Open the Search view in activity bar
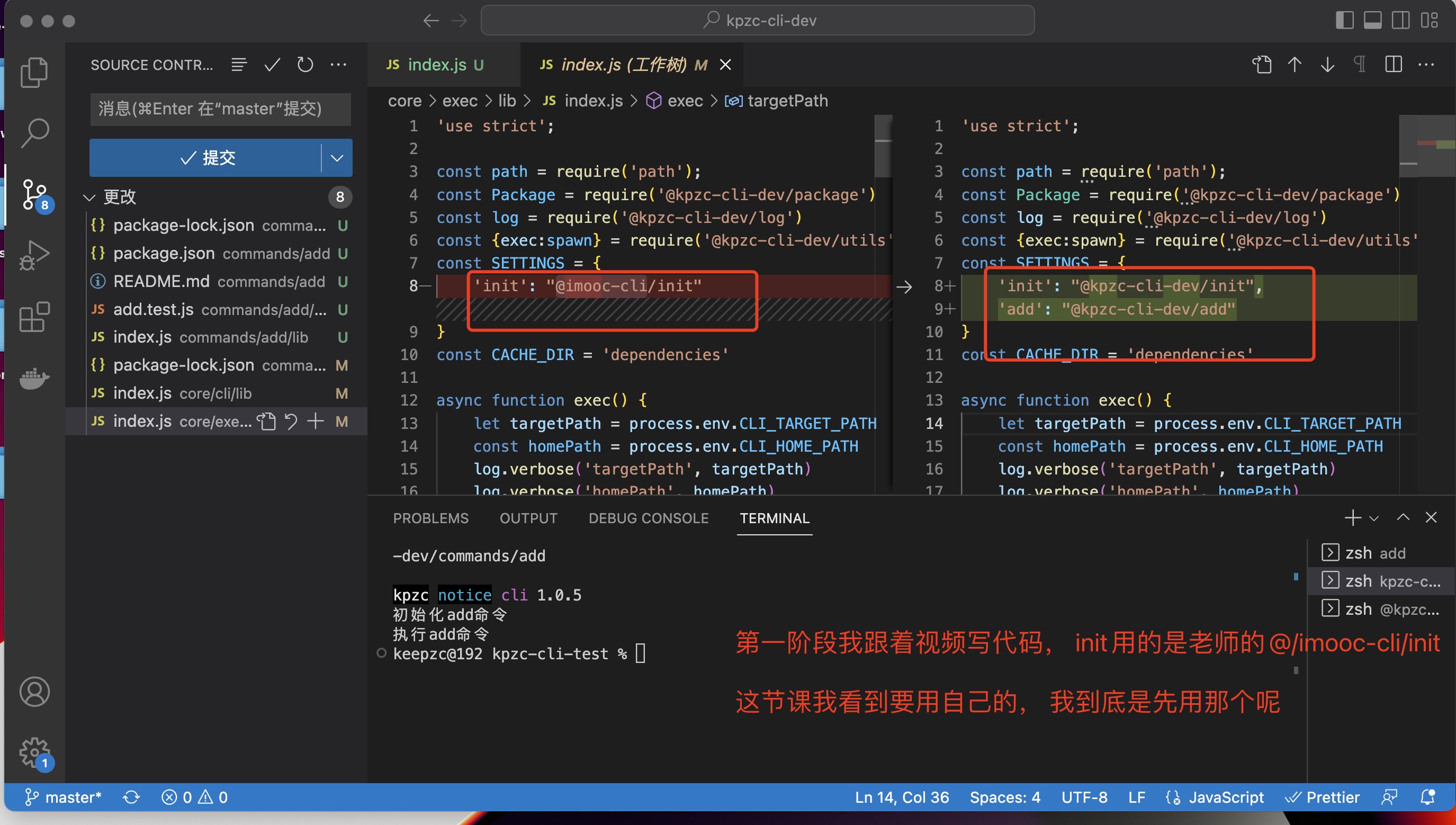The image size is (1456, 825). coord(34,133)
